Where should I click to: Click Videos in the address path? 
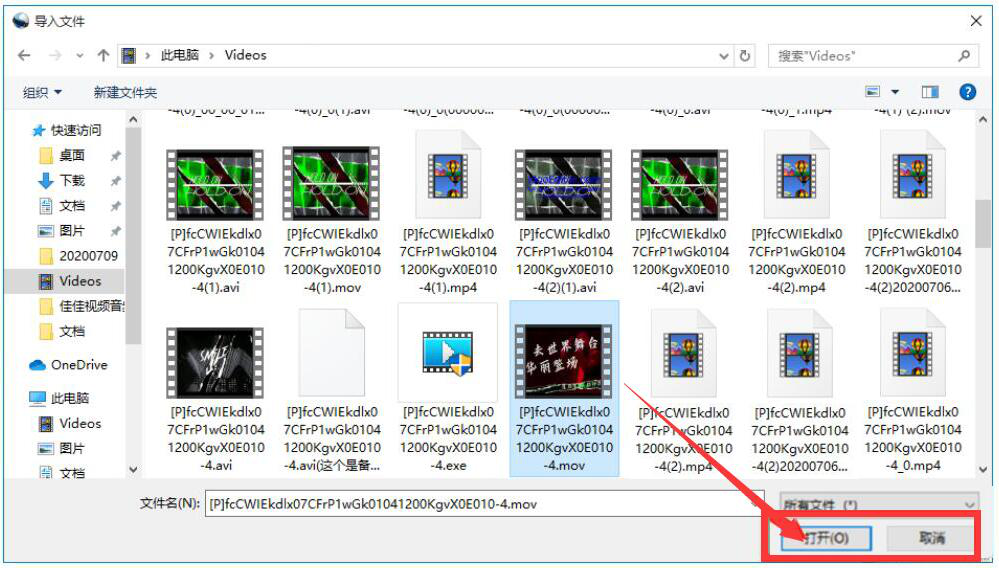click(245, 55)
